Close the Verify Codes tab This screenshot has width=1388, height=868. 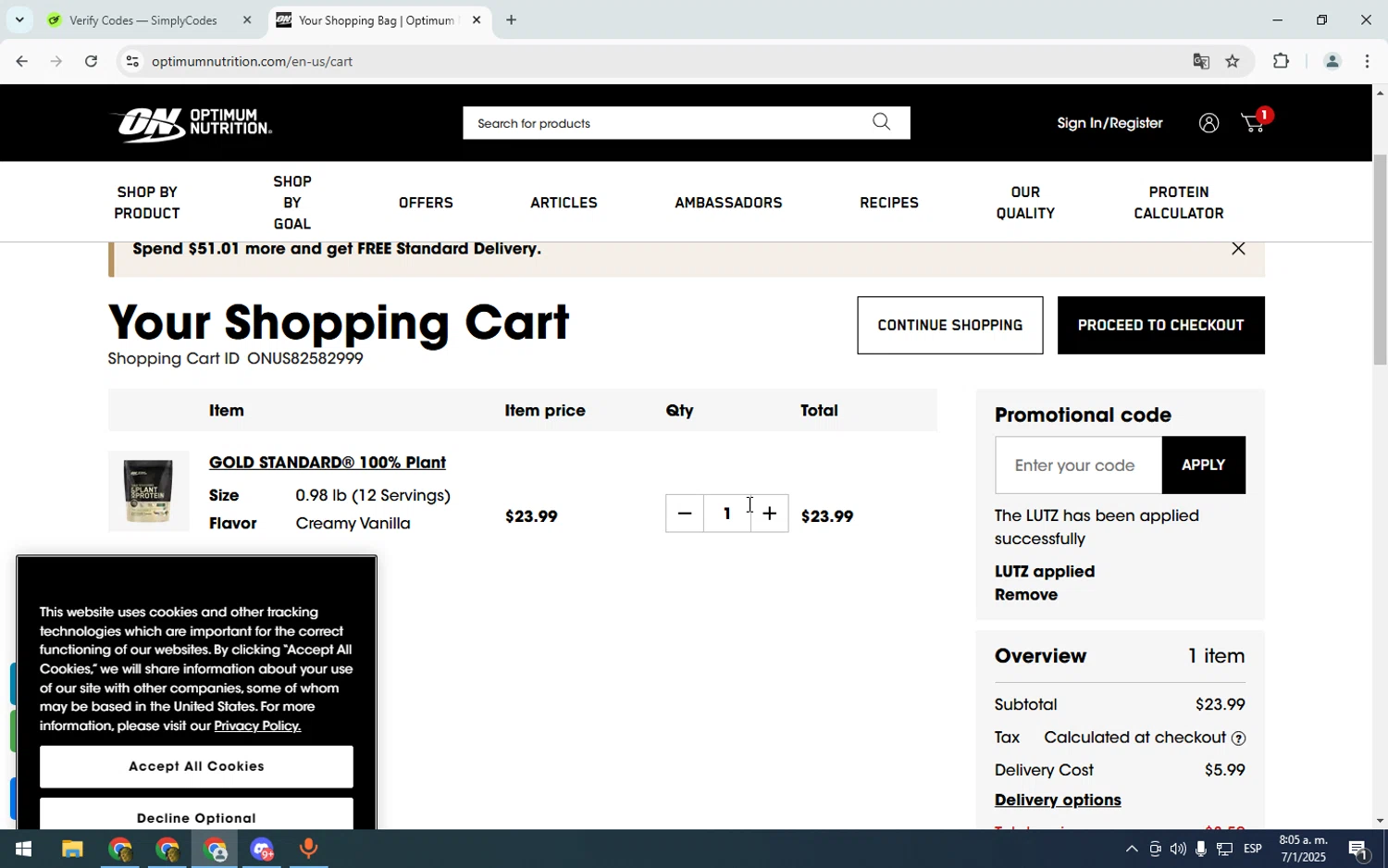tap(247, 19)
